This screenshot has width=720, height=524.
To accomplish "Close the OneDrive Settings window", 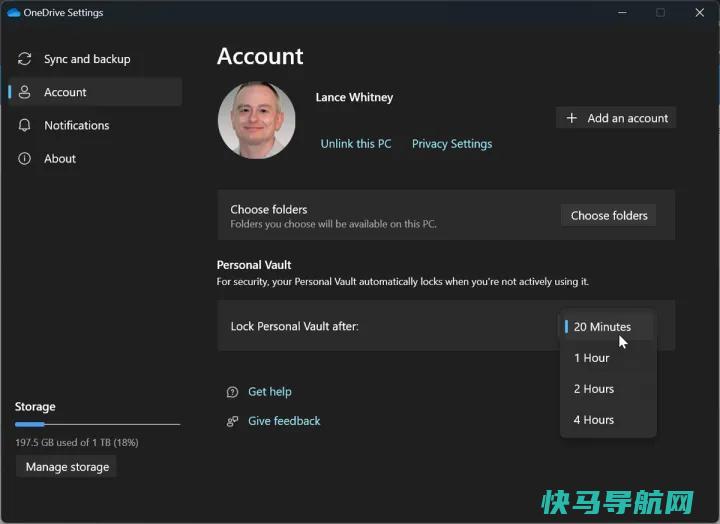I will 699,12.
